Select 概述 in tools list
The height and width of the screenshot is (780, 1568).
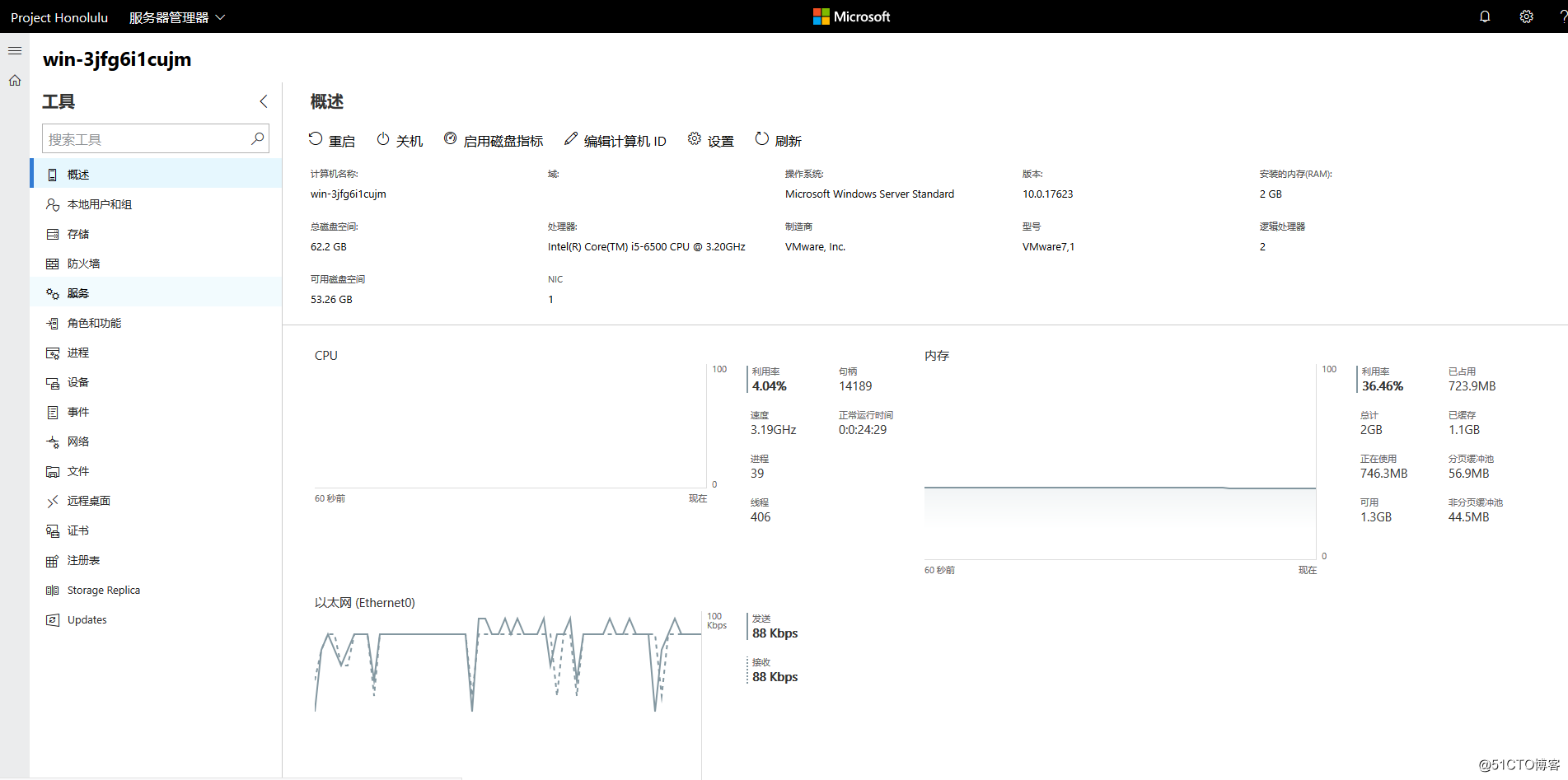point(157,175)
